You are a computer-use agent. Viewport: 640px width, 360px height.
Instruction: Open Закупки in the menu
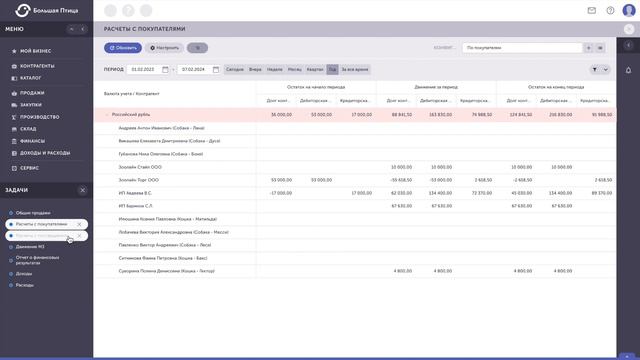[31, 104]
